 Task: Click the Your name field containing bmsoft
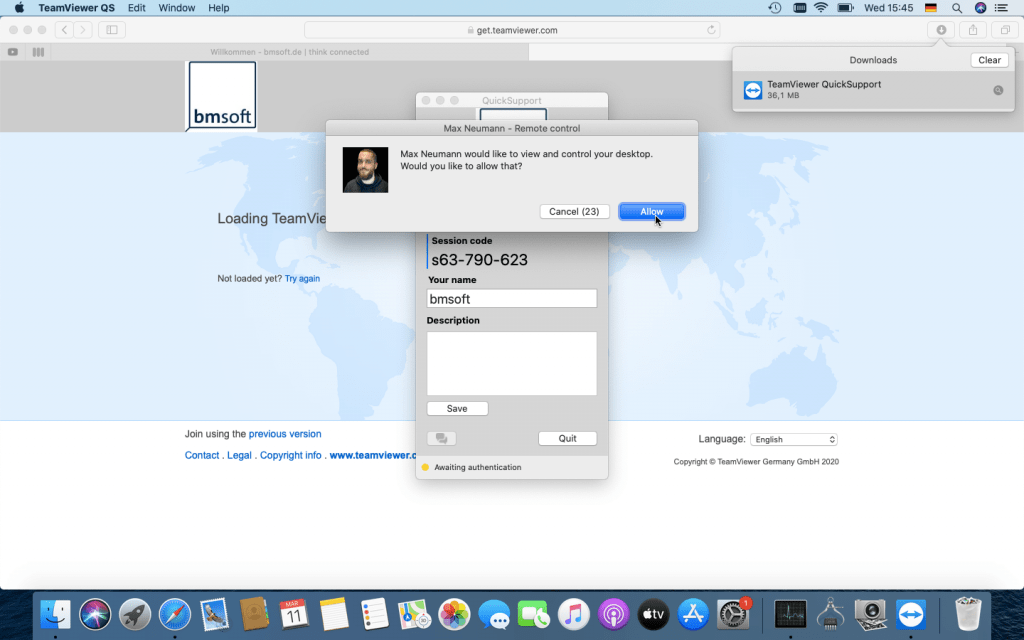click(x=511, y=298)
